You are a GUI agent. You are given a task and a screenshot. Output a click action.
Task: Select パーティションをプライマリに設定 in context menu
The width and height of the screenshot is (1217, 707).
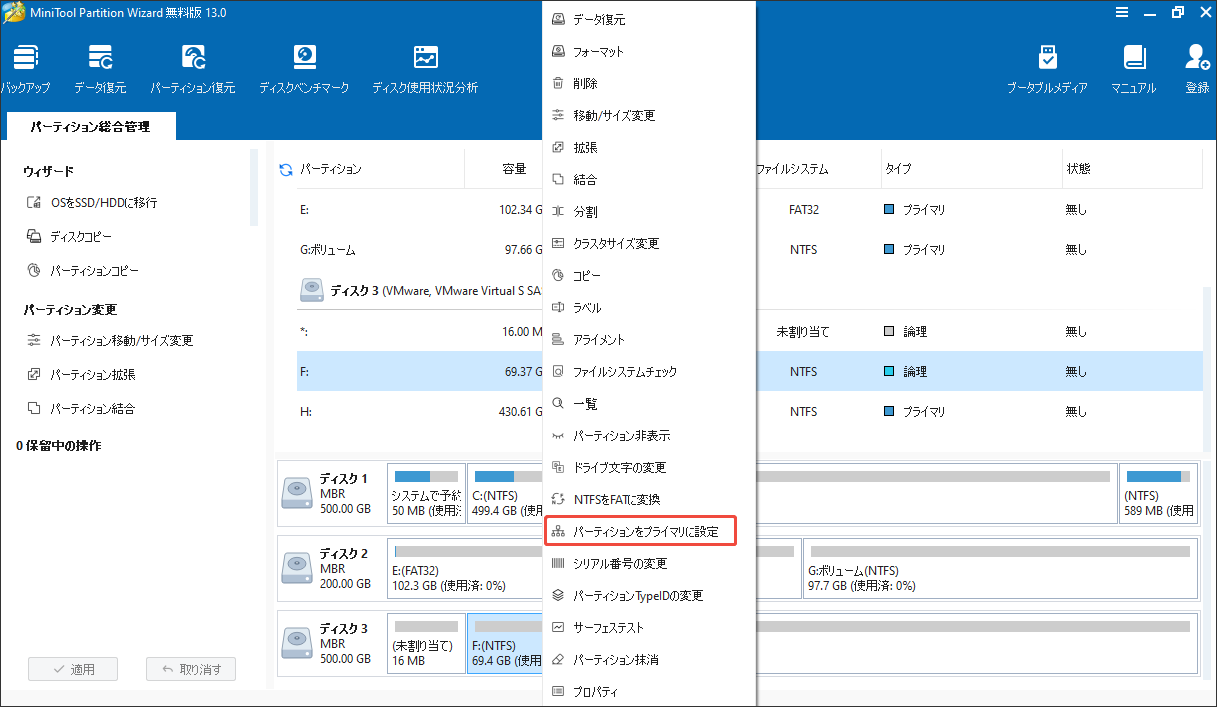[x=645, y=532]
